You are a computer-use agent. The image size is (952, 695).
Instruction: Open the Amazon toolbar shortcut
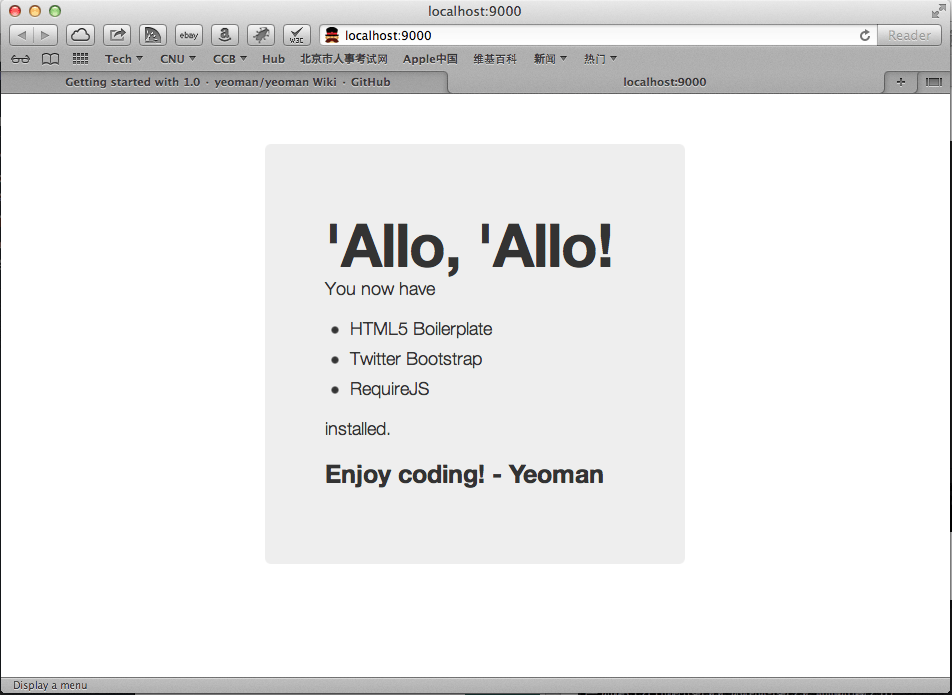click(225, 35)
